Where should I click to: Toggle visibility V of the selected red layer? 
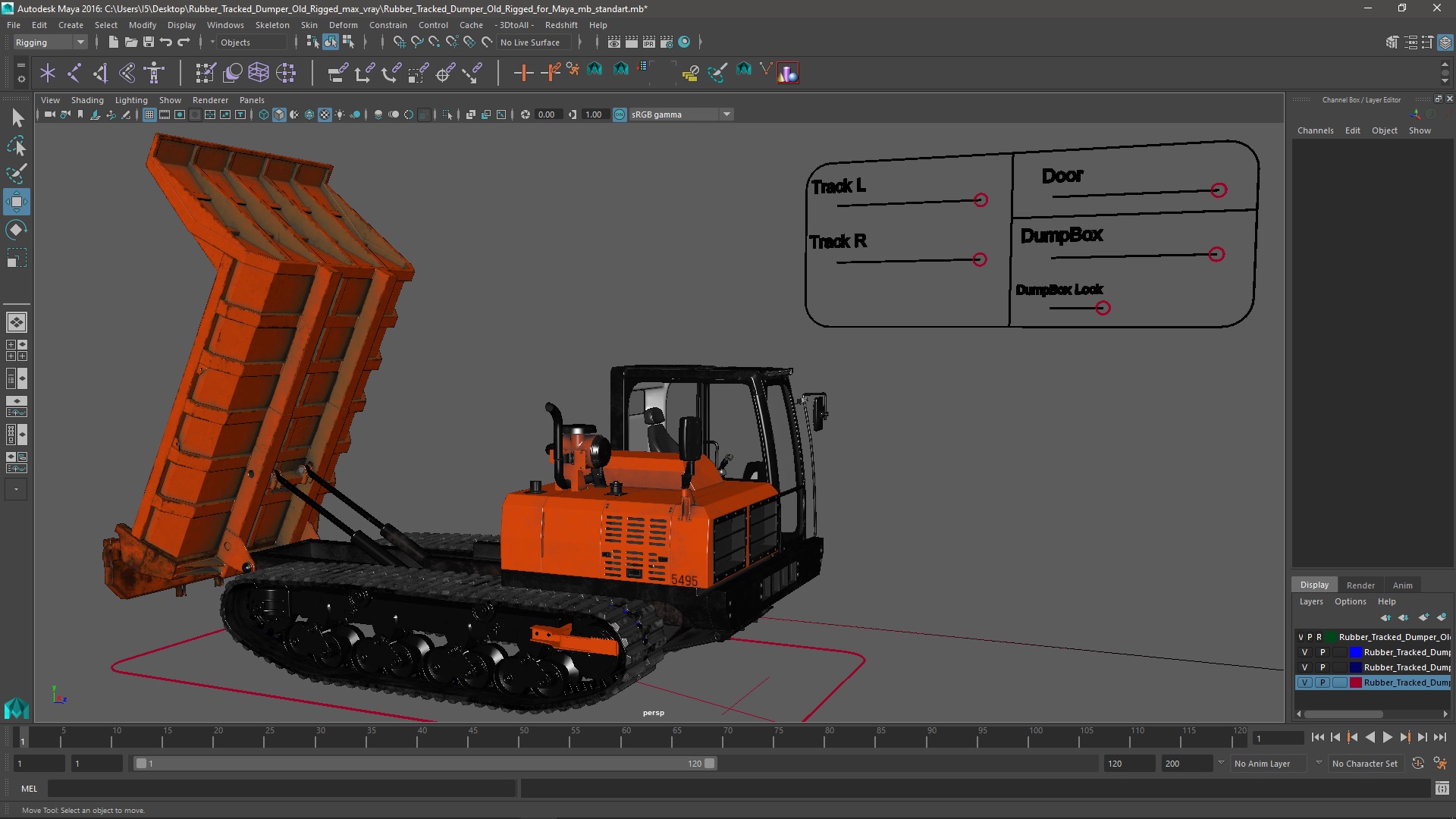coord(1304,682)
